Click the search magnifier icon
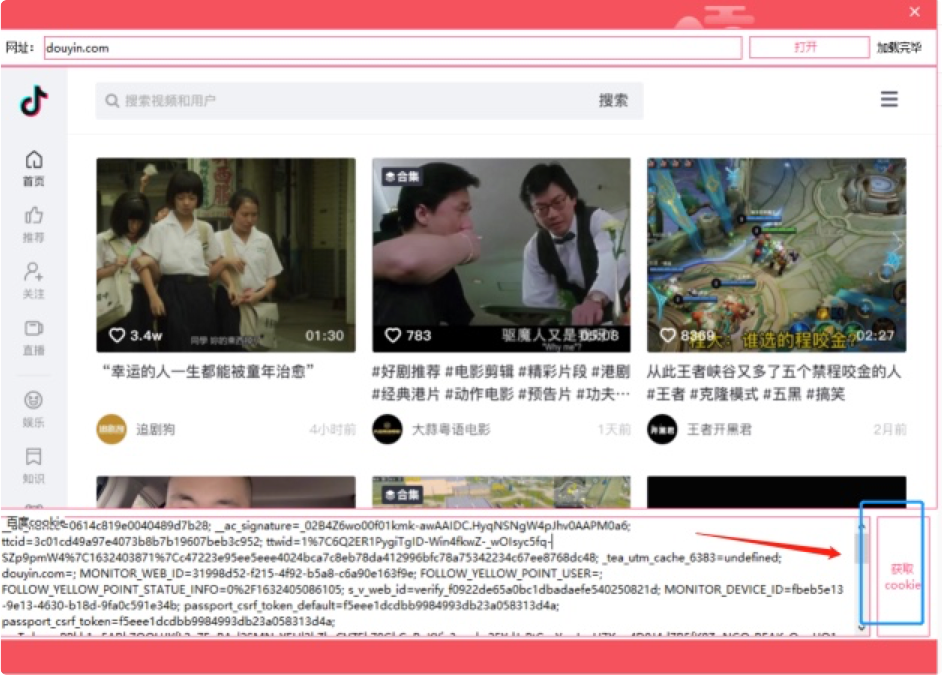942x676 pixels. coord(112,100)
